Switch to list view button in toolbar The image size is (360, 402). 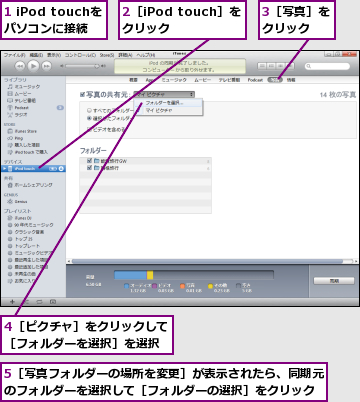[x=262, y=66]
